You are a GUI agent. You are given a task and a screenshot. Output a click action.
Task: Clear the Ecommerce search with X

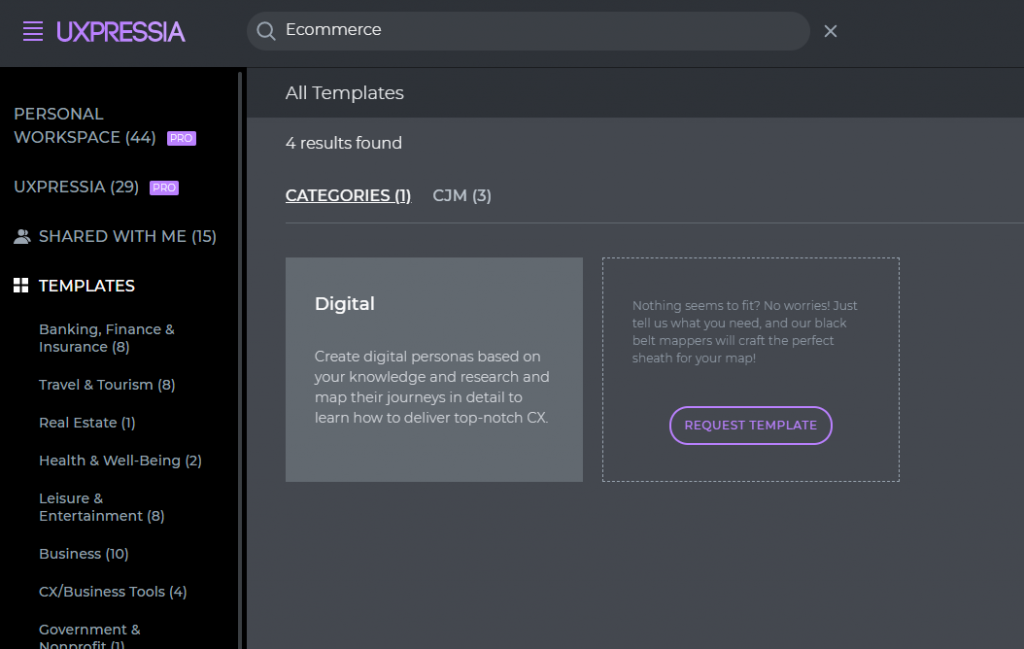click(830, 31)
